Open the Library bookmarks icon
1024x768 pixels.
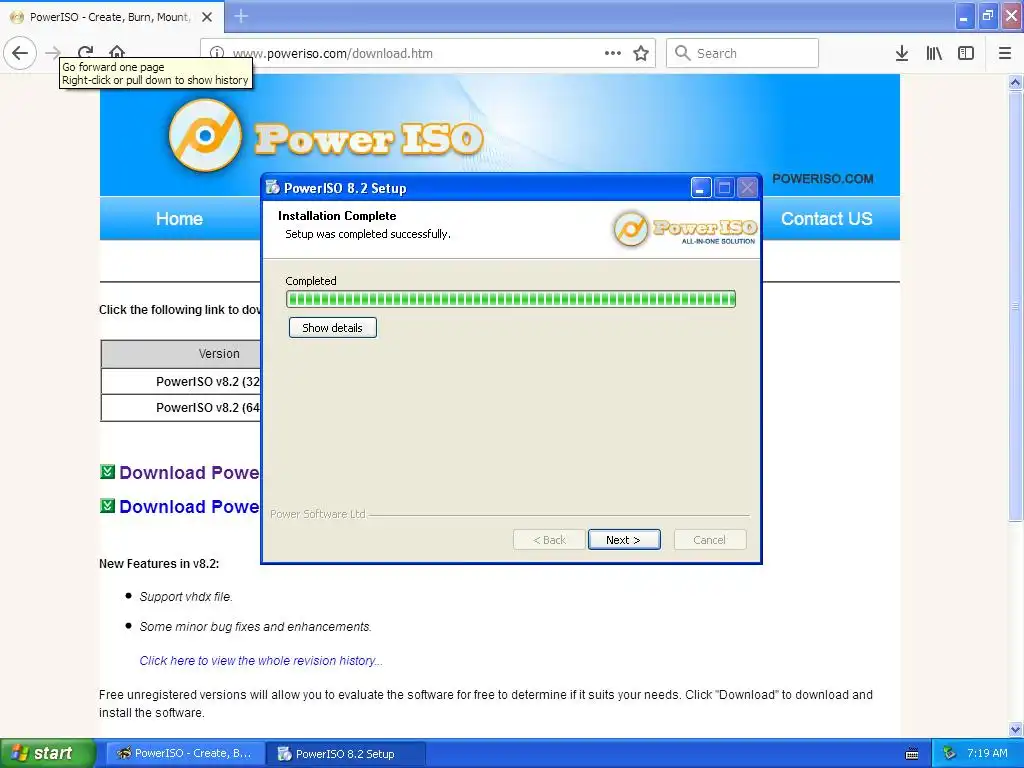pyautogui.click(x=934, y=53)
